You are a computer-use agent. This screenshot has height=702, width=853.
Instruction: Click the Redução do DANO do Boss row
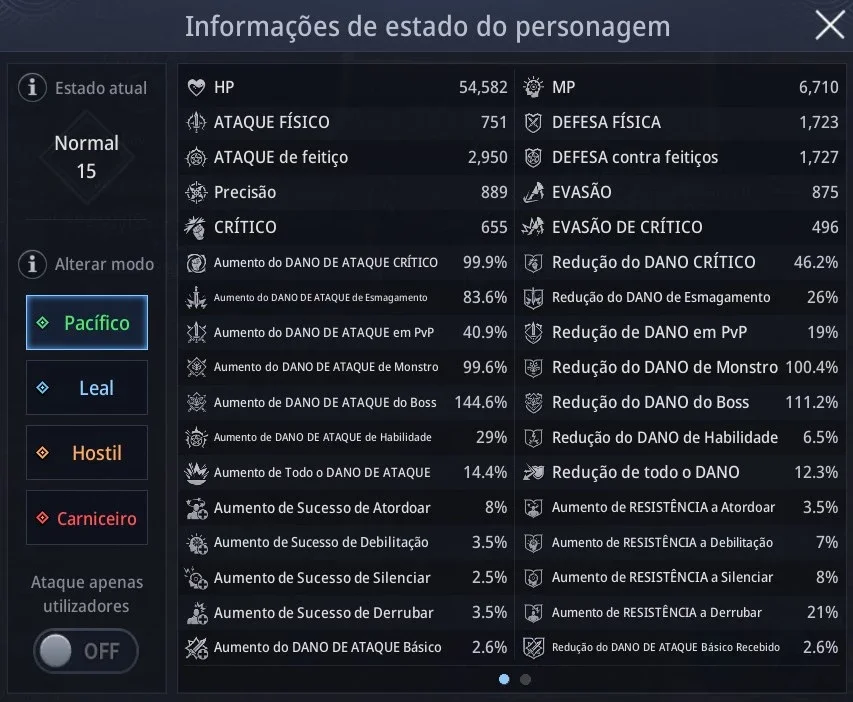coord(680,402)
